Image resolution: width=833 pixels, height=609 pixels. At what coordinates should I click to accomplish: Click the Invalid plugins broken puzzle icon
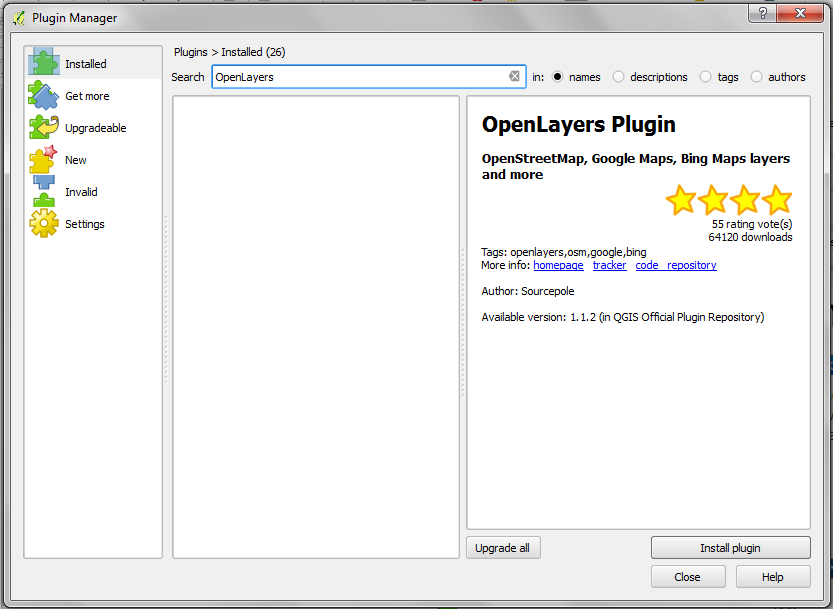point(44,192)
